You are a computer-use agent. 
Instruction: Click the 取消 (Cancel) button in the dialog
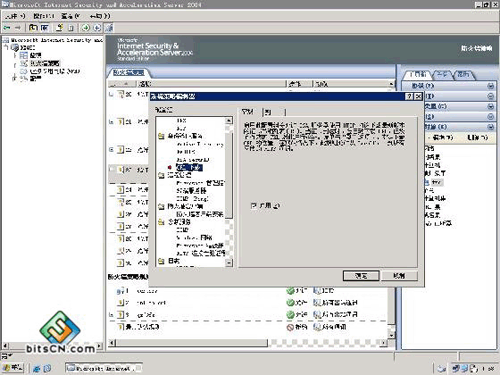coord(399,276)
